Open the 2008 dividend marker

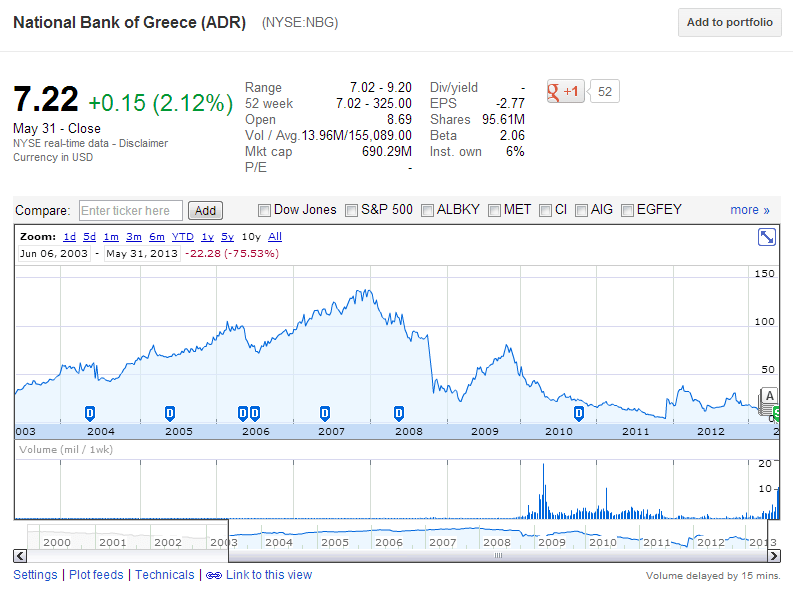(399, 414)
